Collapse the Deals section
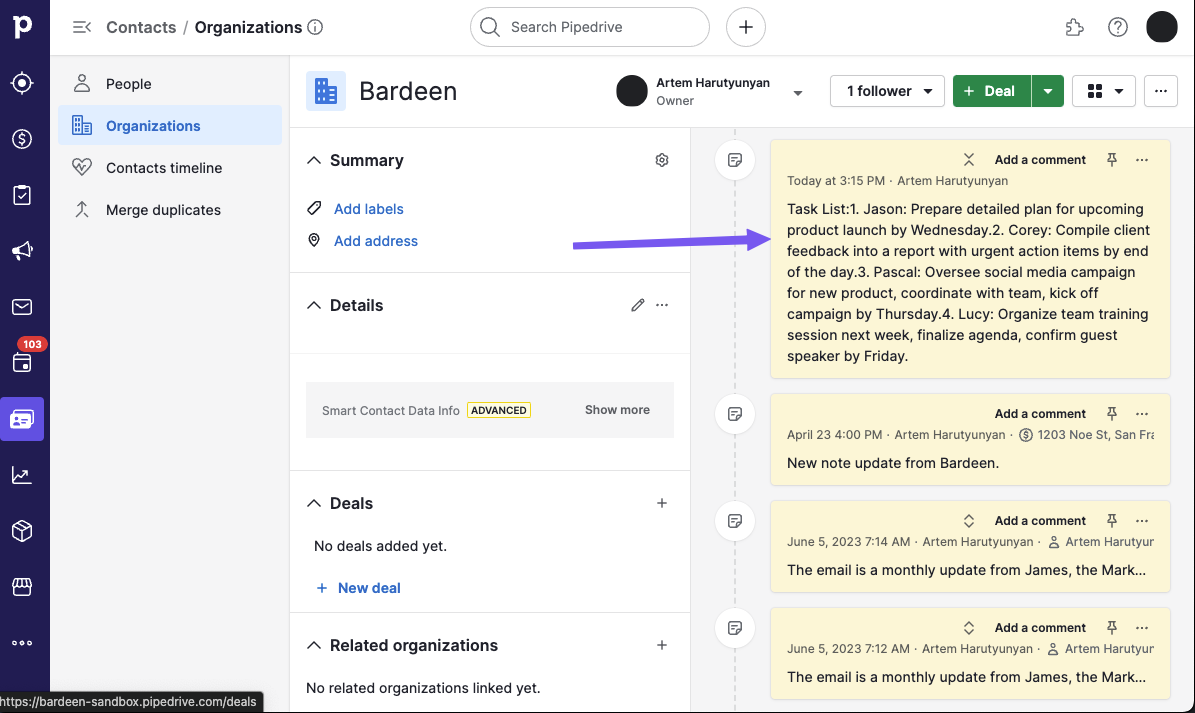Screen dimensions: 1195x713 (x=314, y=503)
